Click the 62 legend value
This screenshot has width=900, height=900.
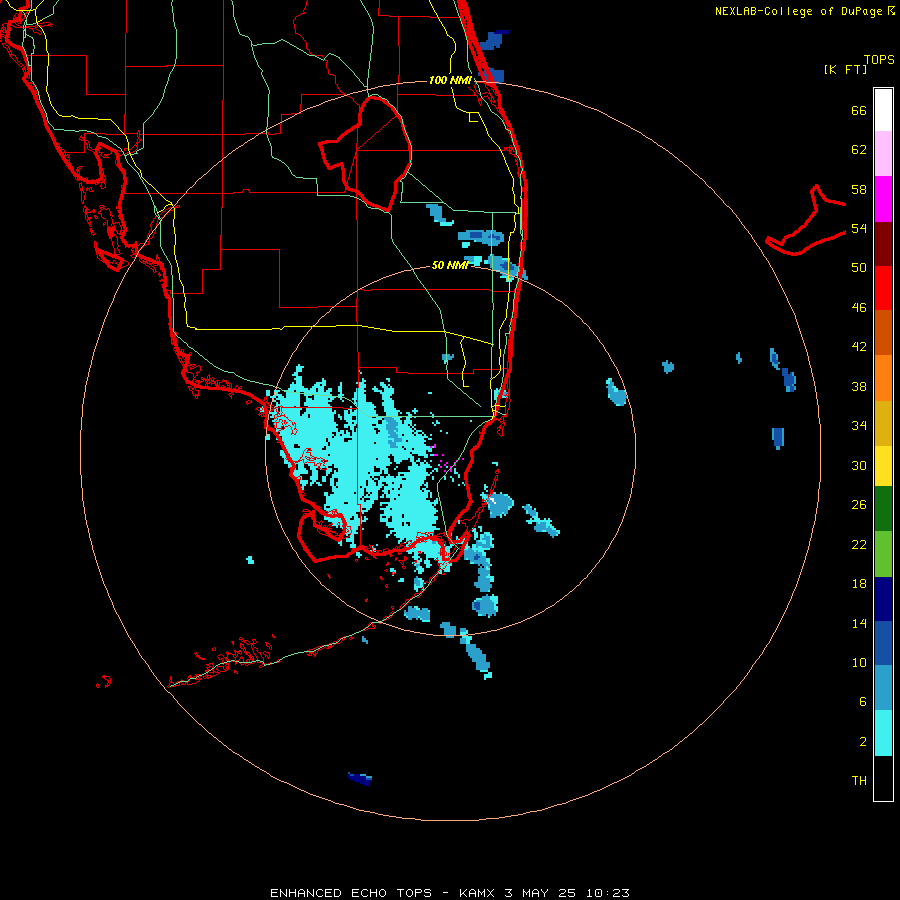(859, 150)
